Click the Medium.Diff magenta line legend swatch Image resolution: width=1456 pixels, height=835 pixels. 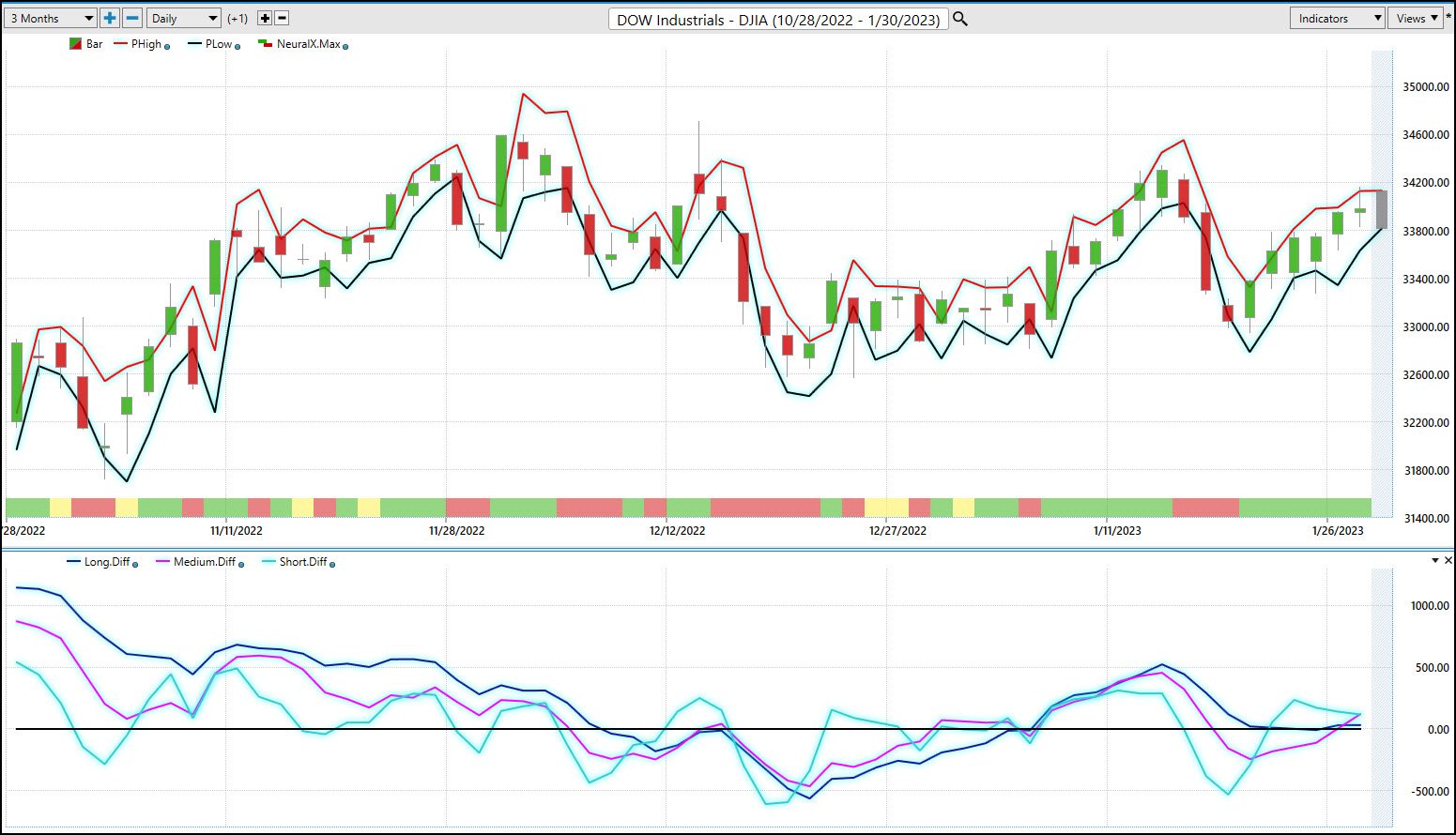point(162,562)
